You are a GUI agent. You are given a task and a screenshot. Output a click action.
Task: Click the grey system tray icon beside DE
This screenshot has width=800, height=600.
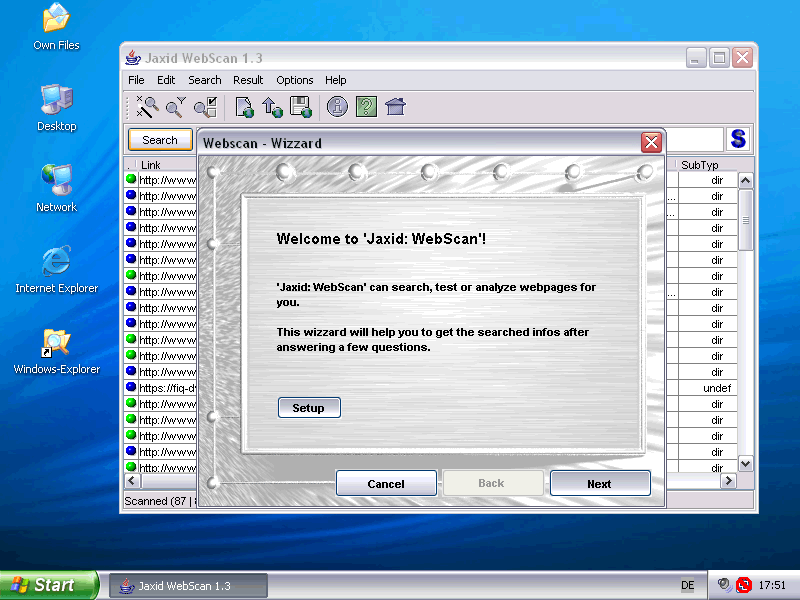click(x=723, y=584)
